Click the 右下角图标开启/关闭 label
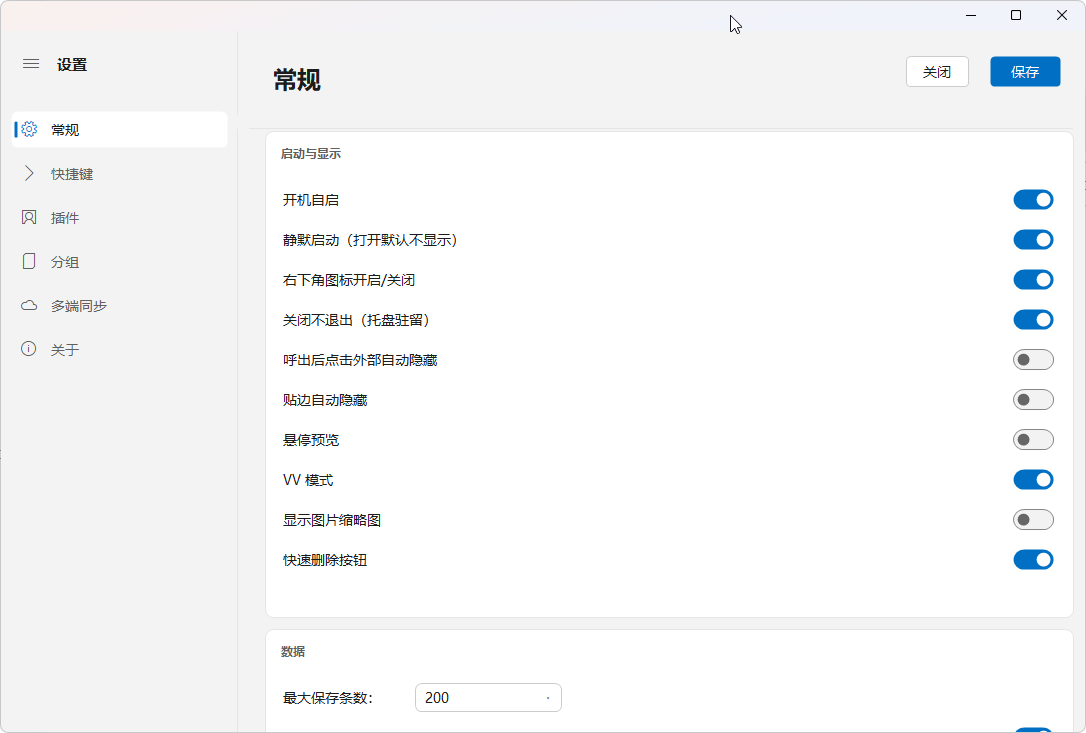Viewport: 1086px width, 733px height. (x=349, y=280)
